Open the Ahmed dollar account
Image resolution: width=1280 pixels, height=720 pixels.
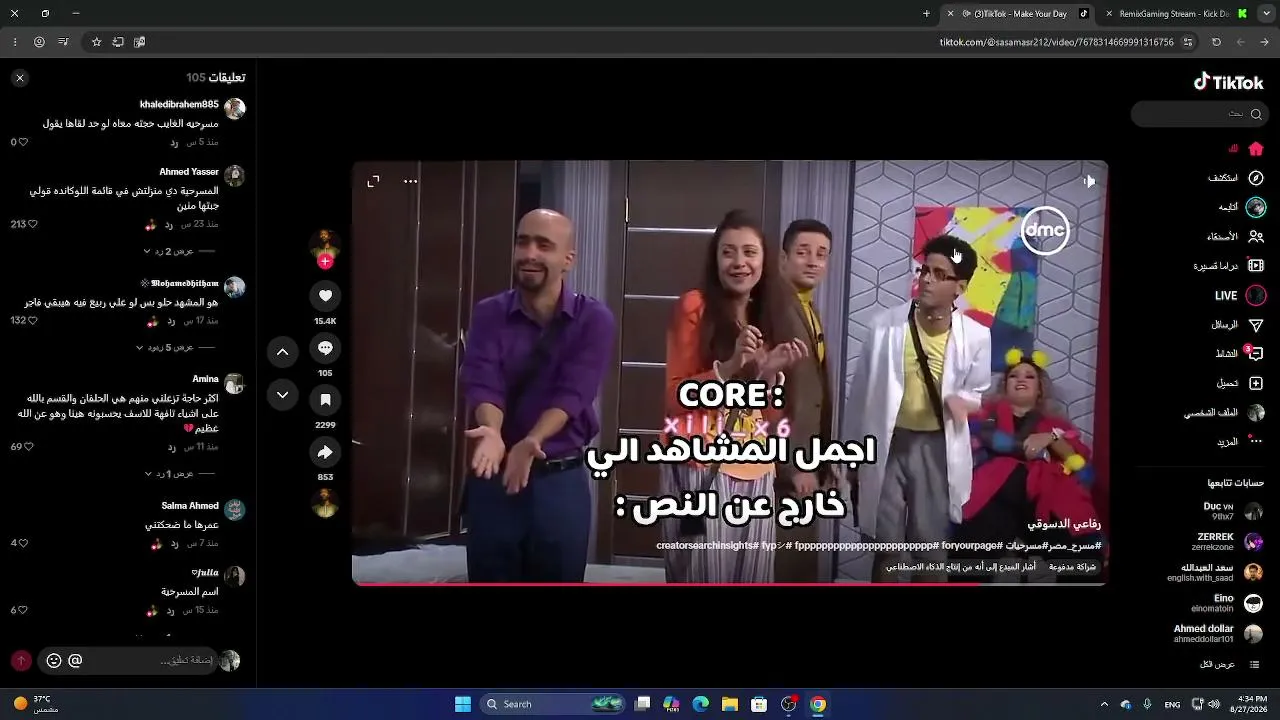(x=1217, y=634)
